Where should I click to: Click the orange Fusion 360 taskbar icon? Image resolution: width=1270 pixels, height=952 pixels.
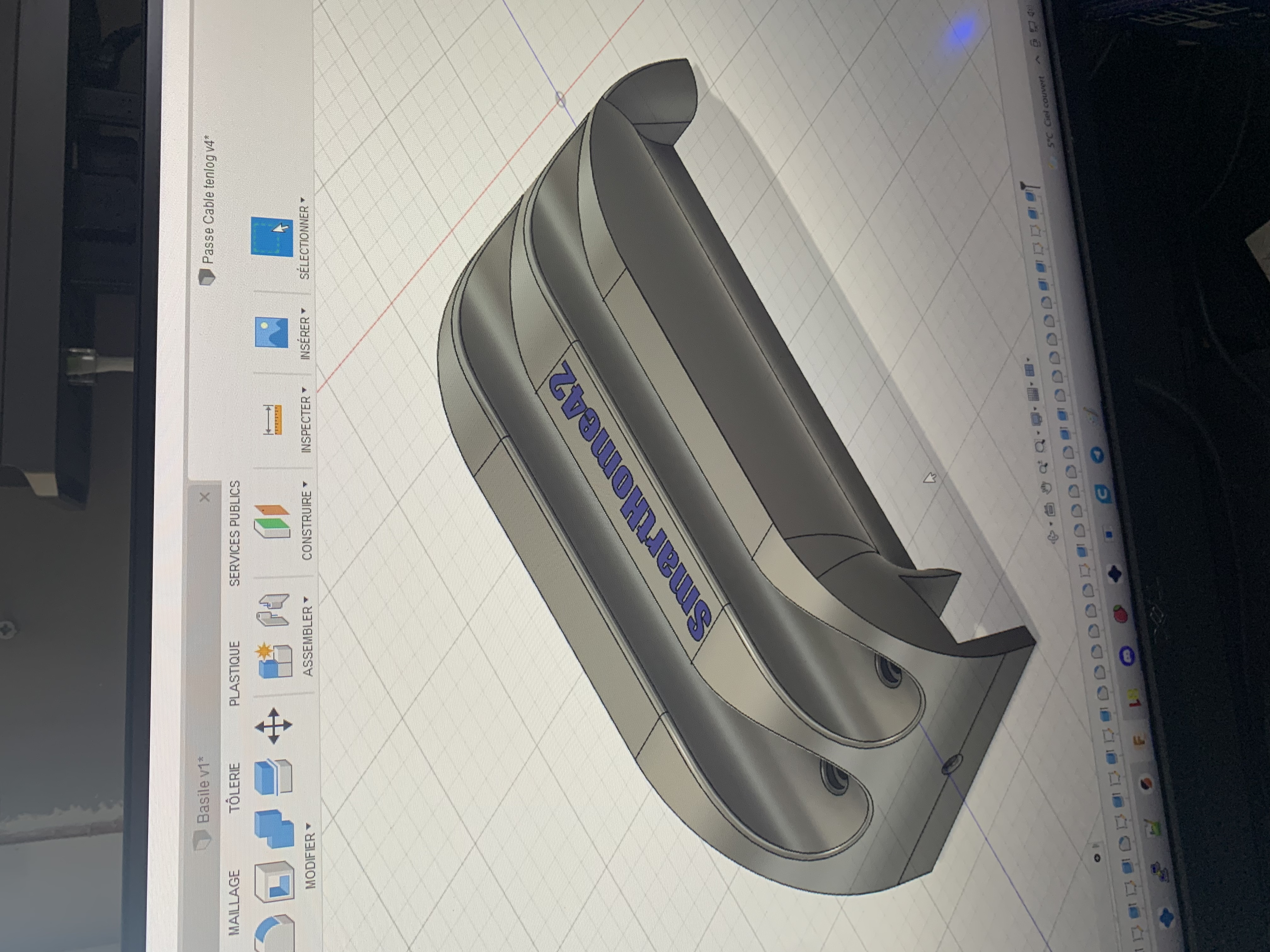[1140, 741]
